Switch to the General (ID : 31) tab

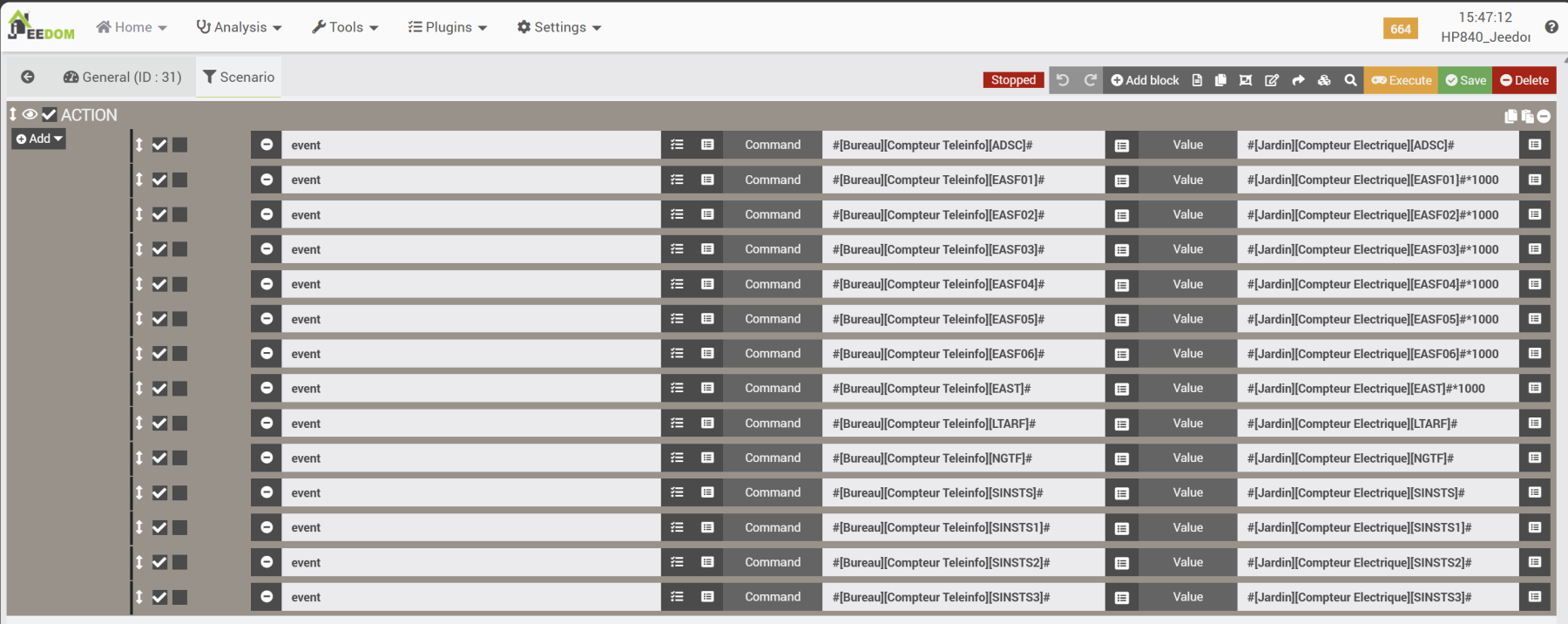point(123,77)
